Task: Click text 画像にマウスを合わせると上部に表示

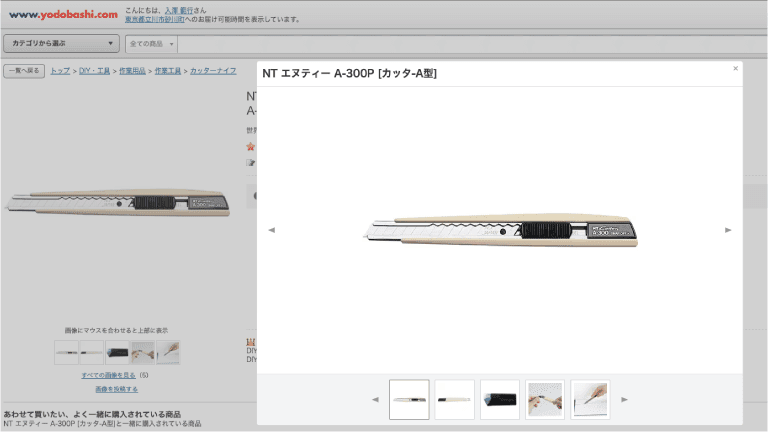Action: (117, 331)
